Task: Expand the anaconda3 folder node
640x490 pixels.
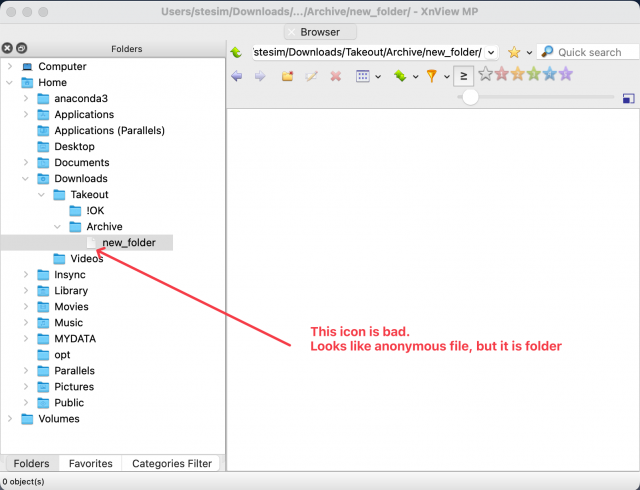Action: click(26, 98)
